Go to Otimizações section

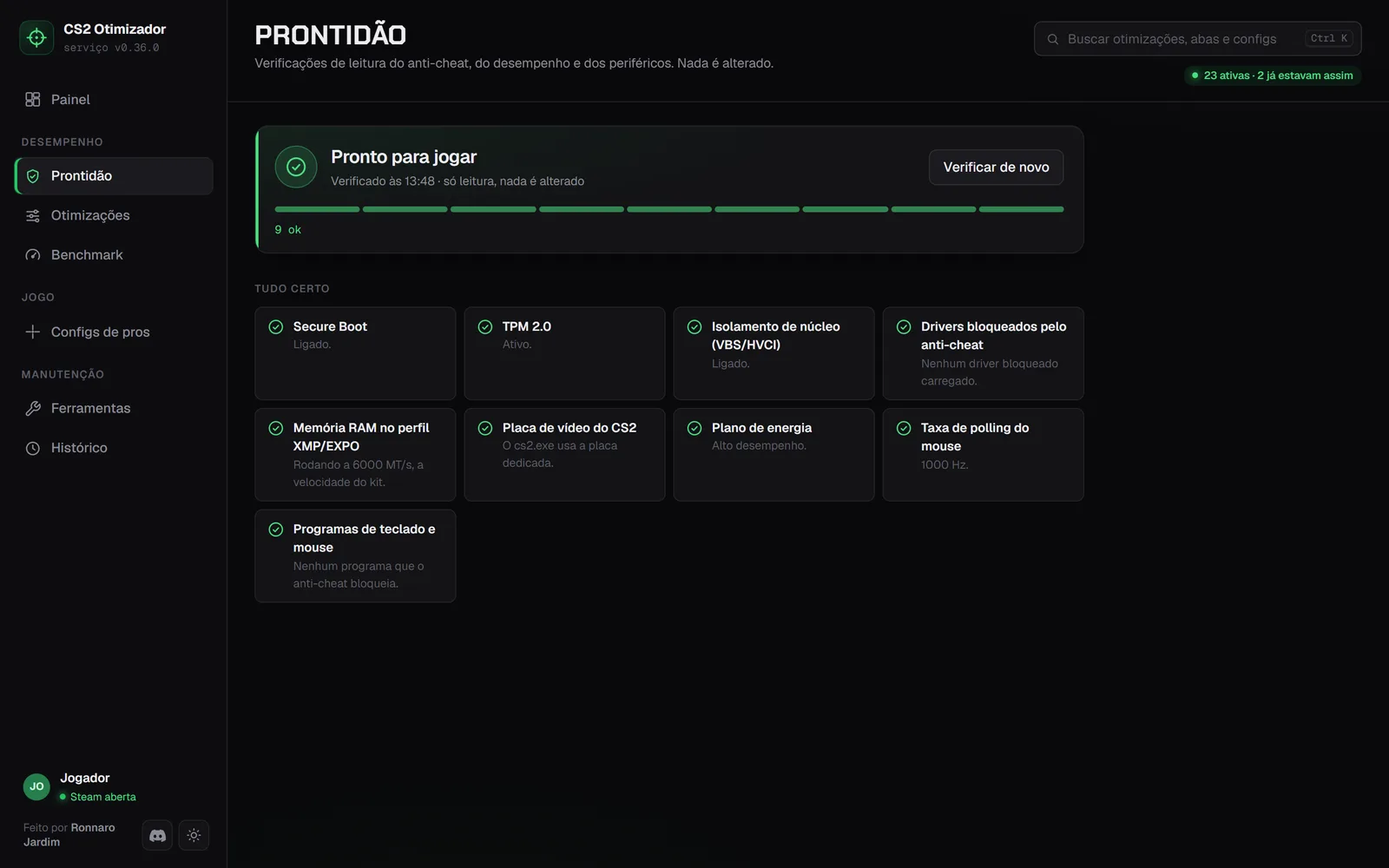click(114, 215)
